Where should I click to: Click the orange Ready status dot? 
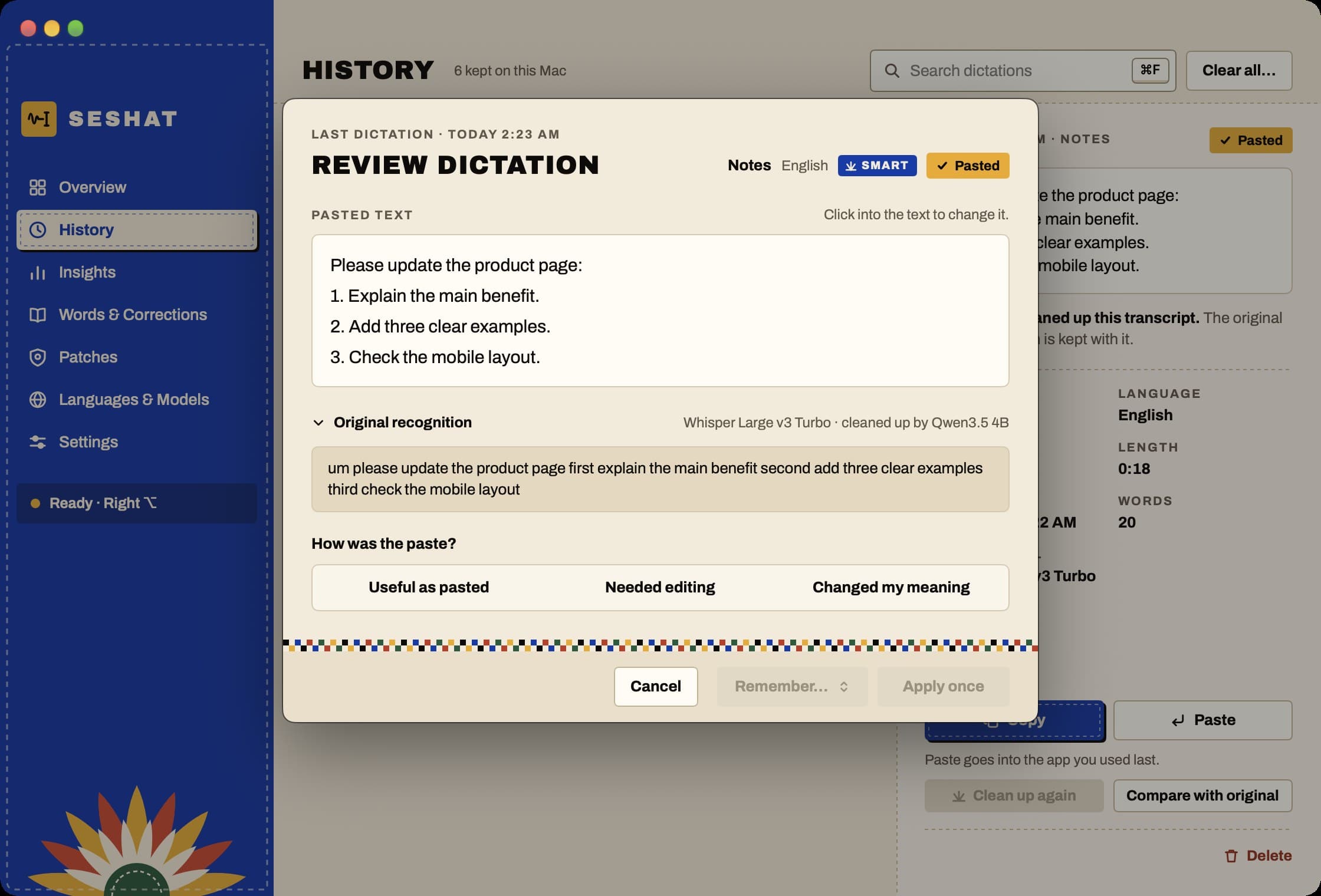click(x=35, y=503)
